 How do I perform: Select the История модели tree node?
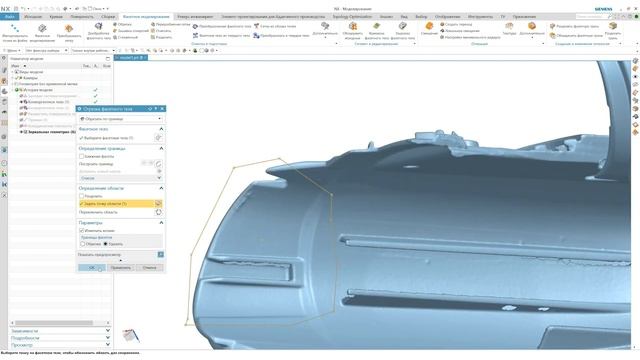(x=38, y=90)
